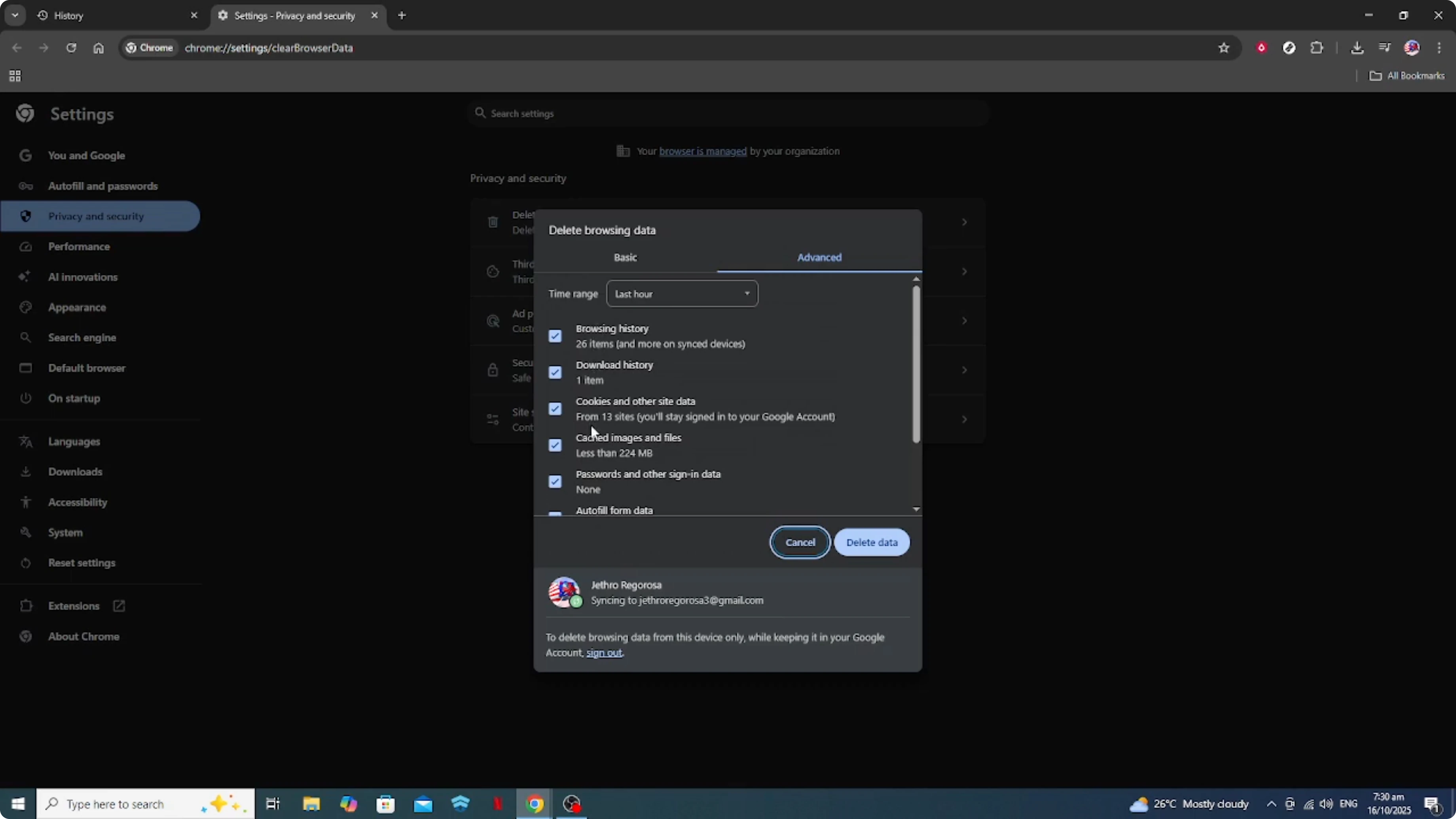The image size is (1456, 819).
Task: Open Chrome downloads toolbar icon
Action: point(1357,48)
